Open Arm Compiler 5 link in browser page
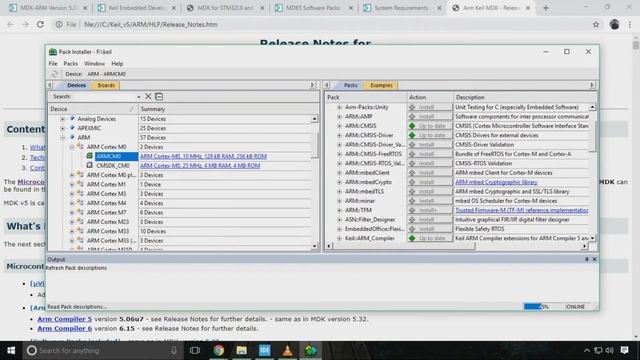640x360 pixels. 64,319
